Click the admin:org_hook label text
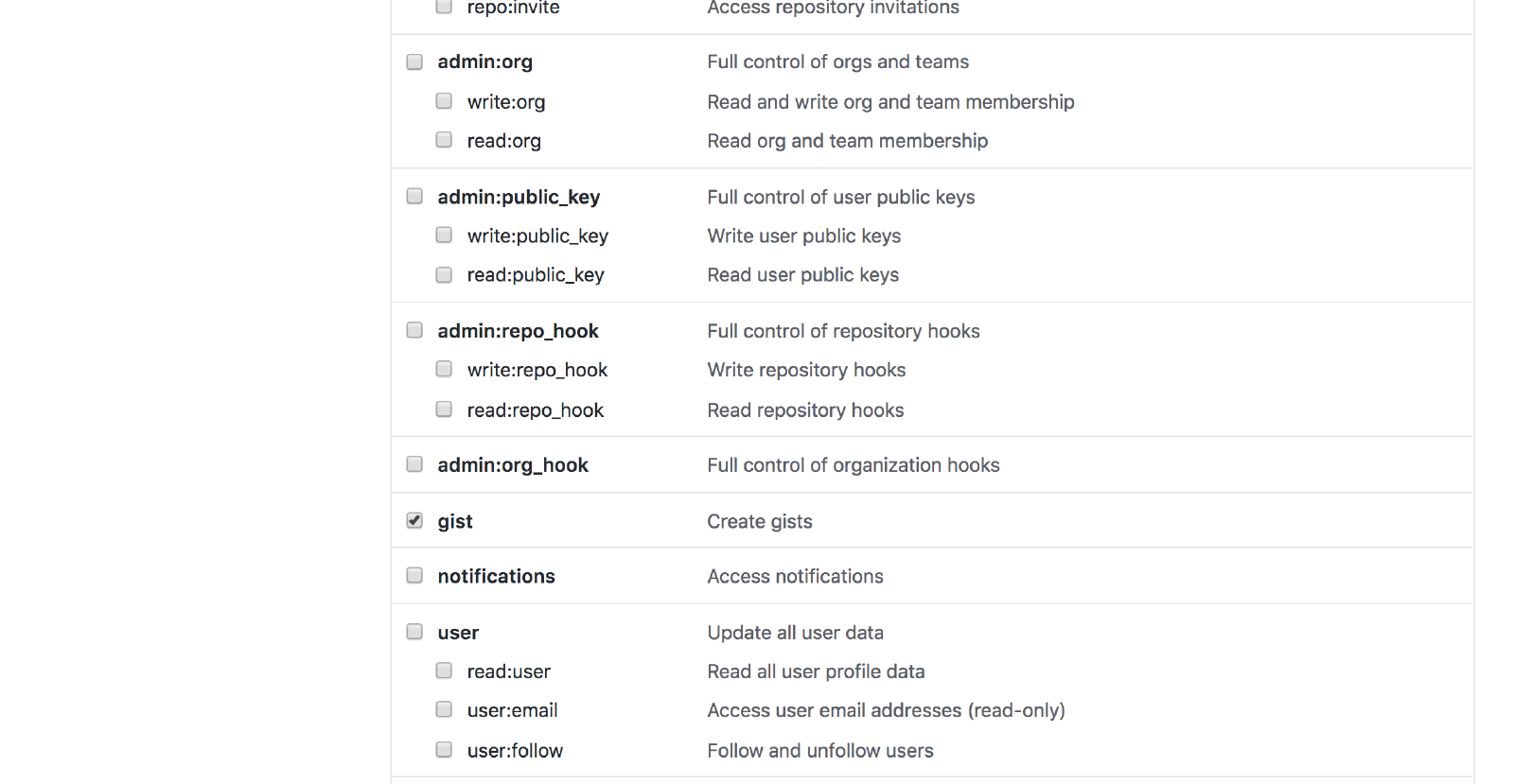This screenshot has height=784, width=1514. pos(513,465)
